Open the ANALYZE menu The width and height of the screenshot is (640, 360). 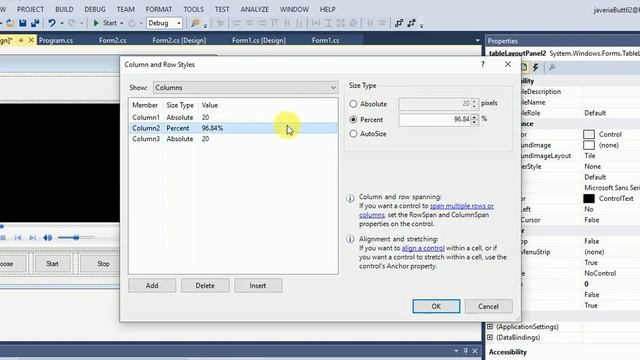pyautogui.click(x=255, y=9)
